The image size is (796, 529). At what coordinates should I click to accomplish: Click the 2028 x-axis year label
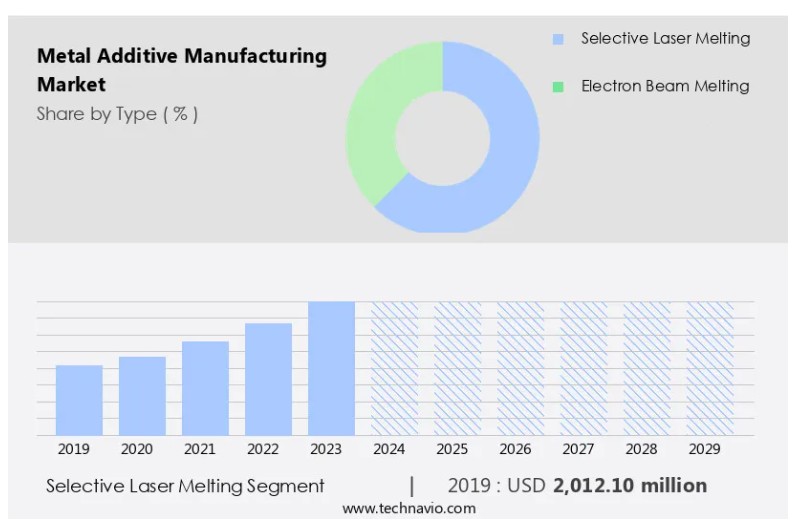pyautogui.click(x=641, y=450)
